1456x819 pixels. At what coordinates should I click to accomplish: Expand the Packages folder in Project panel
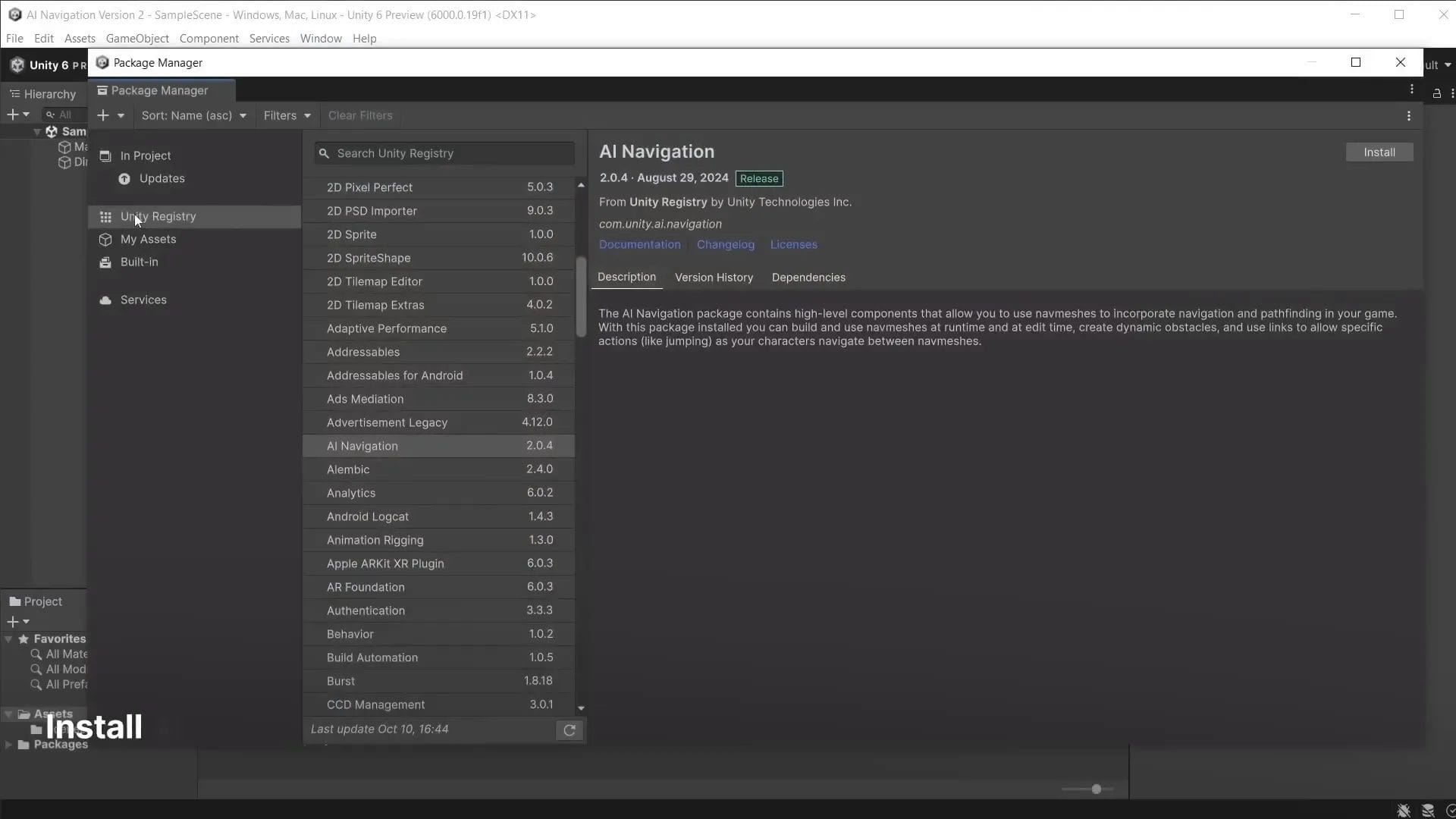tap(10, 744)
